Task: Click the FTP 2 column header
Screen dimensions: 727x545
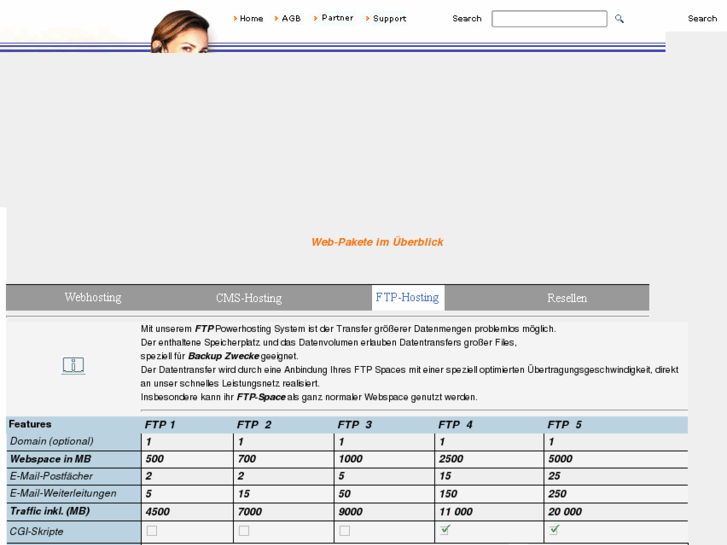Action: (254, 425)
